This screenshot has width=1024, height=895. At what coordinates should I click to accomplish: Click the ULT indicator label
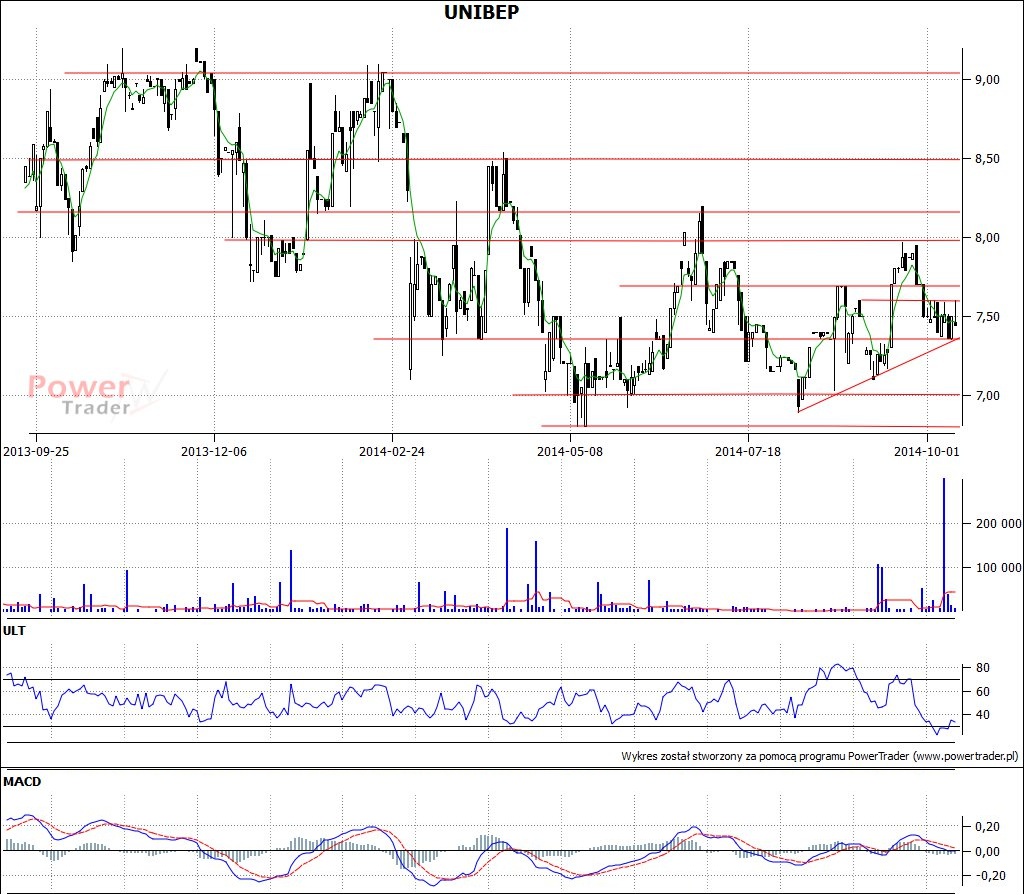coord(14,630)
